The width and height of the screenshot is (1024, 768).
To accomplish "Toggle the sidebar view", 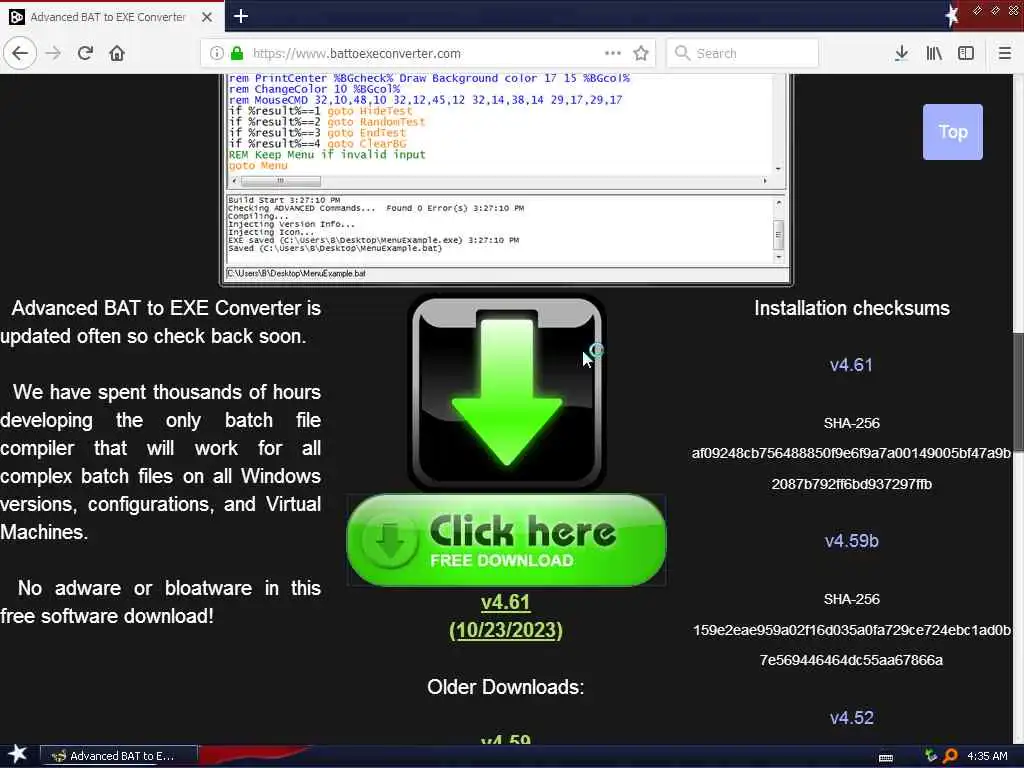I will pos(966,53).
